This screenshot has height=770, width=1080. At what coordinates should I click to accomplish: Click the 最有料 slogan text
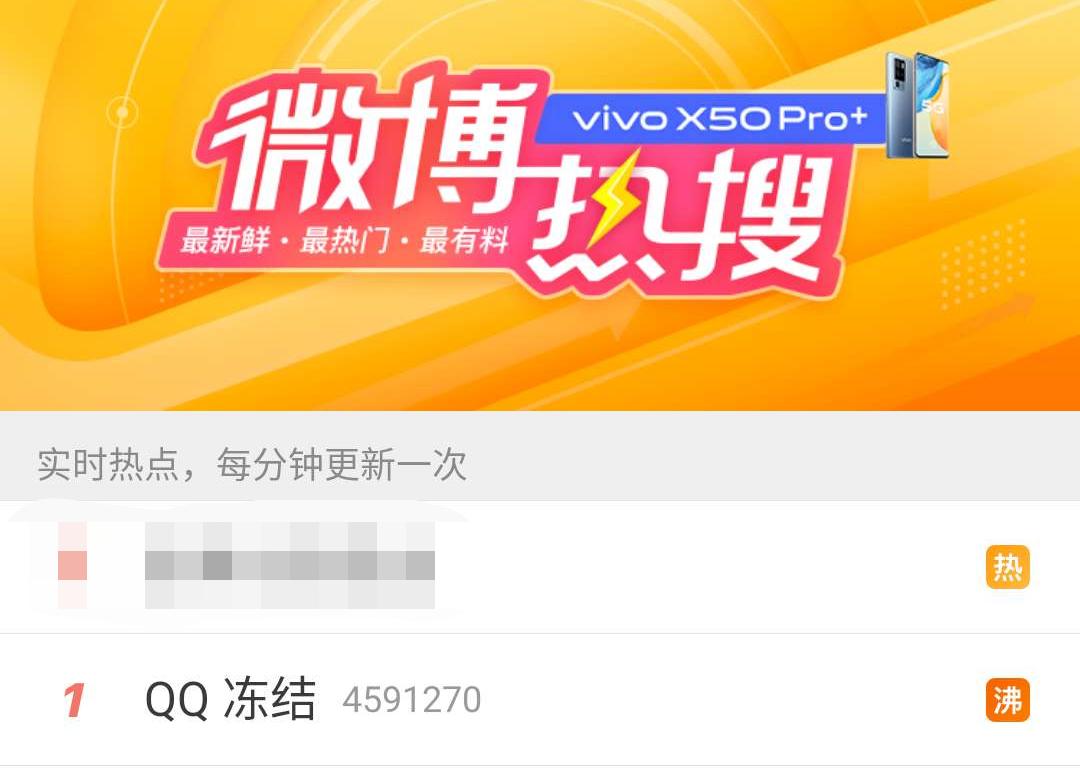[464, 240]
